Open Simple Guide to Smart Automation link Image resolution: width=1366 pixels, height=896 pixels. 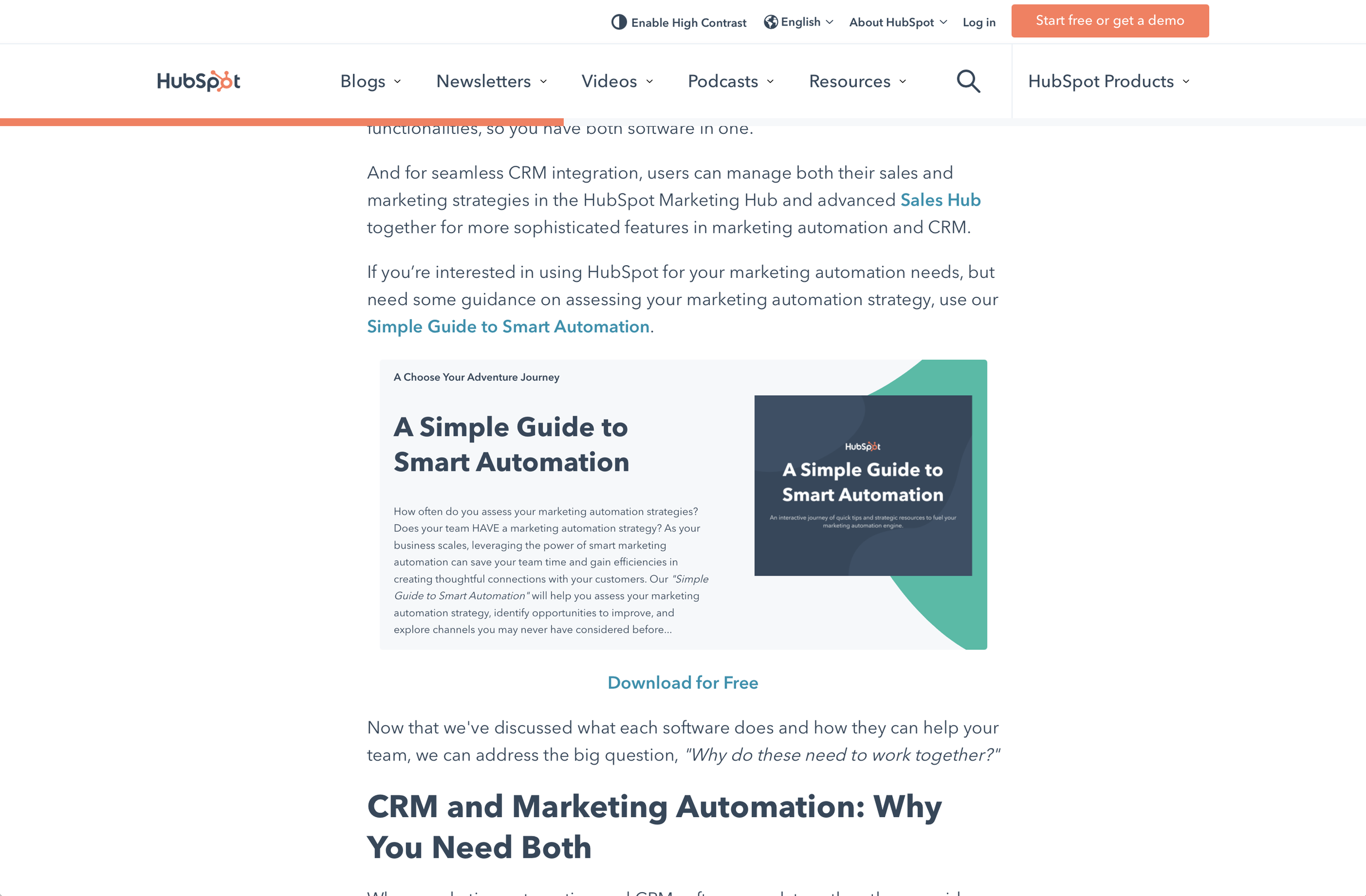(508, 327)
